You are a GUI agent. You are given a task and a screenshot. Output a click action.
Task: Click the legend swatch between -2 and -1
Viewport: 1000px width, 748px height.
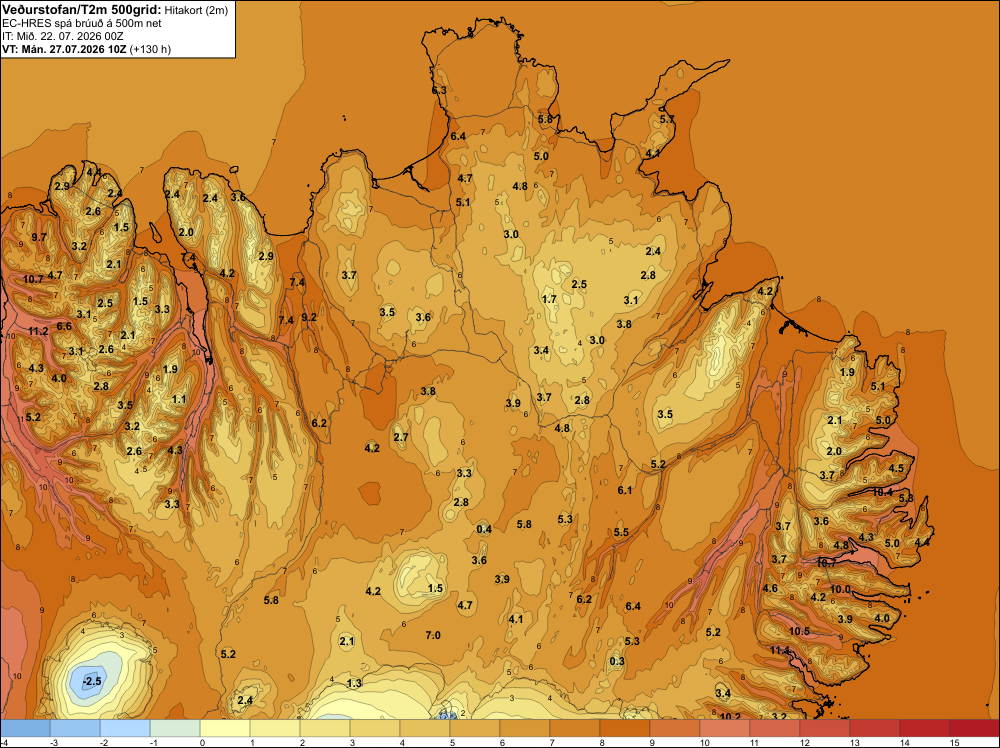[x=125, y=728]
